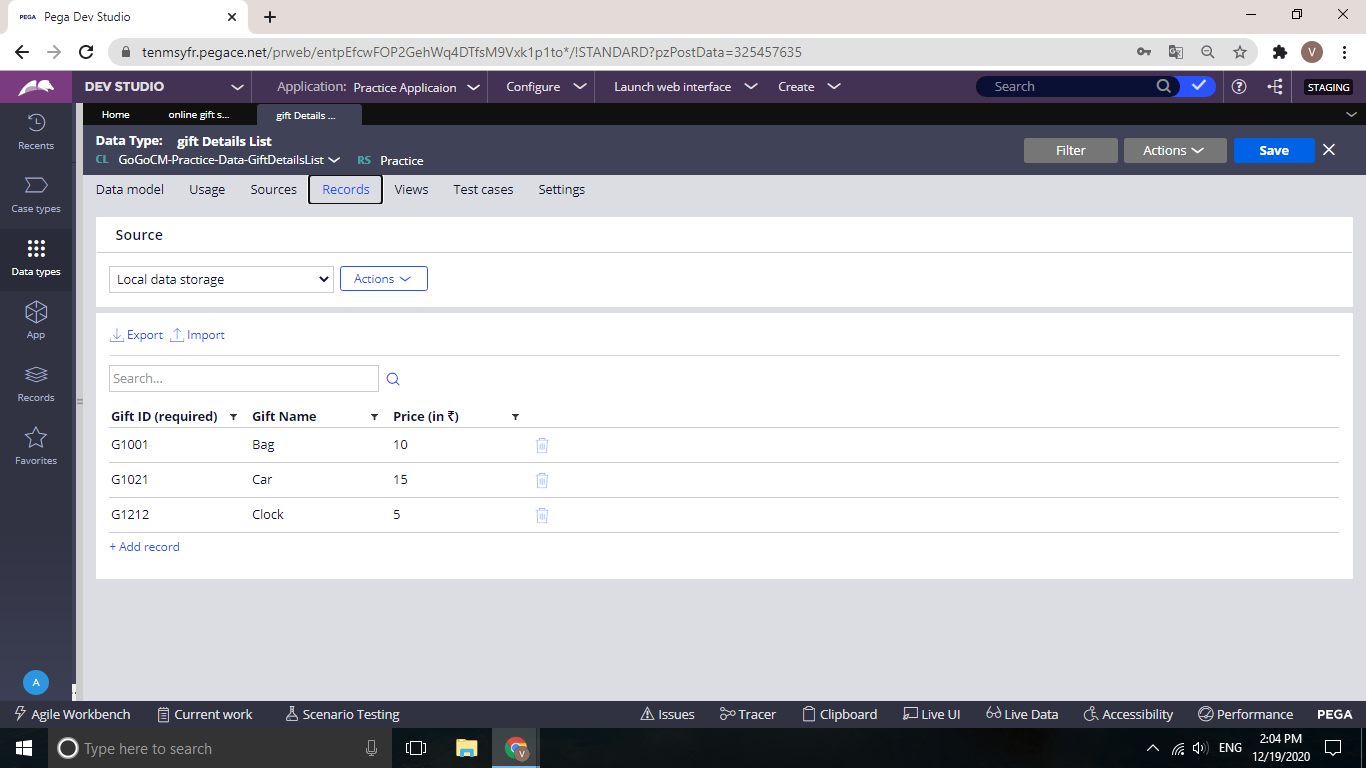Click the Pega logo icon

(x=36, y=87)
